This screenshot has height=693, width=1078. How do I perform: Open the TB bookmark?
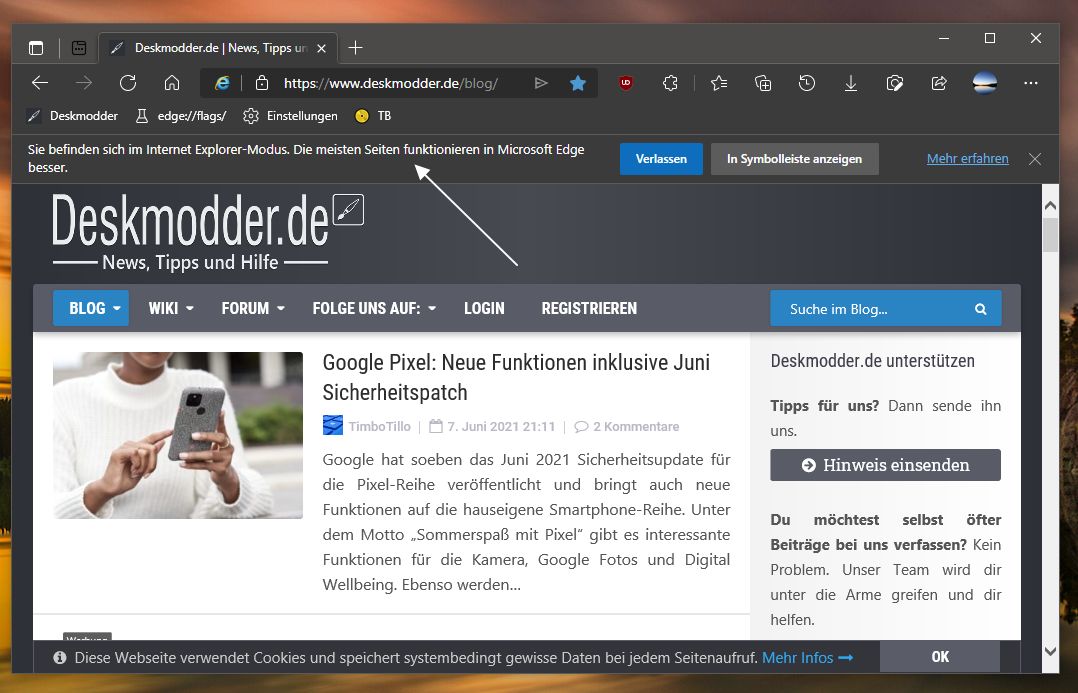tap(373, 116)
